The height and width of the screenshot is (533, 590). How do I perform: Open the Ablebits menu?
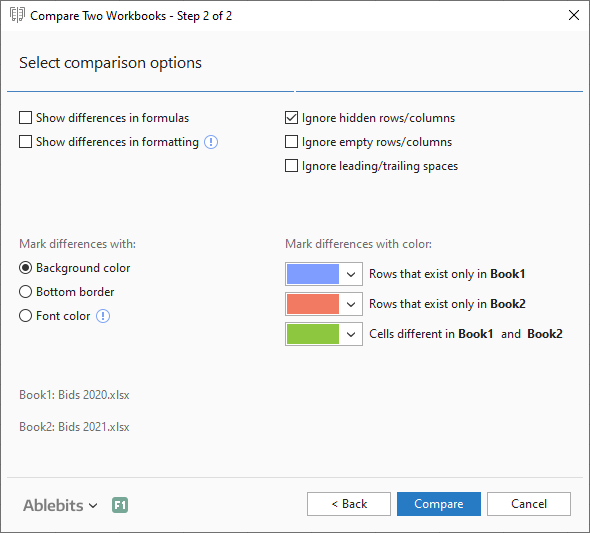tap(60, 505)
